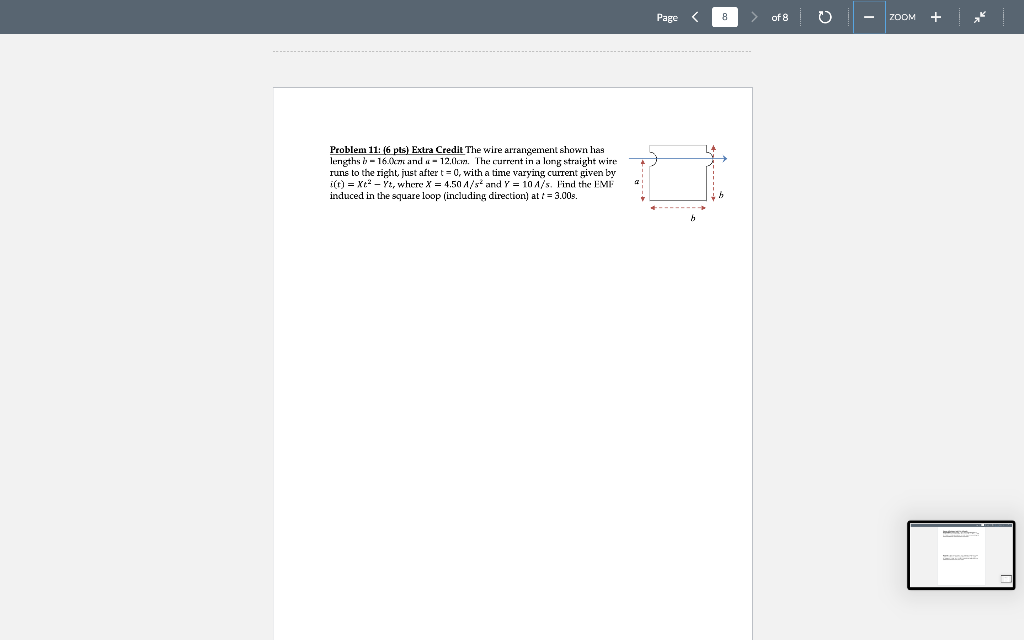Click the 'of 8' page count text
The image size is (1024, 640).
780,17
